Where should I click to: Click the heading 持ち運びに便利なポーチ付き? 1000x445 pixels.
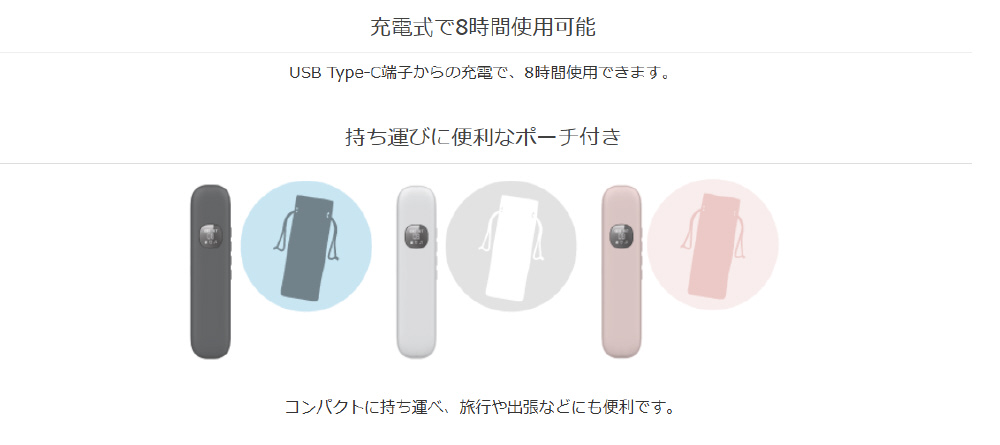[483, 137]
